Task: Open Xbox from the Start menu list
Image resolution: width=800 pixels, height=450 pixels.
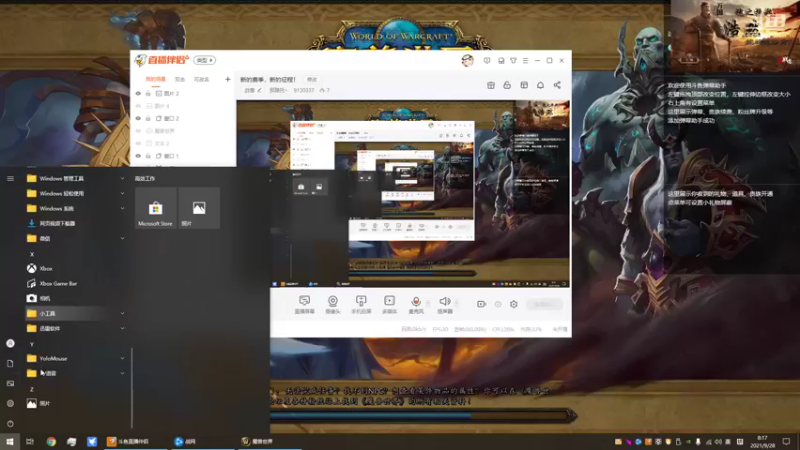Action: 76,268
